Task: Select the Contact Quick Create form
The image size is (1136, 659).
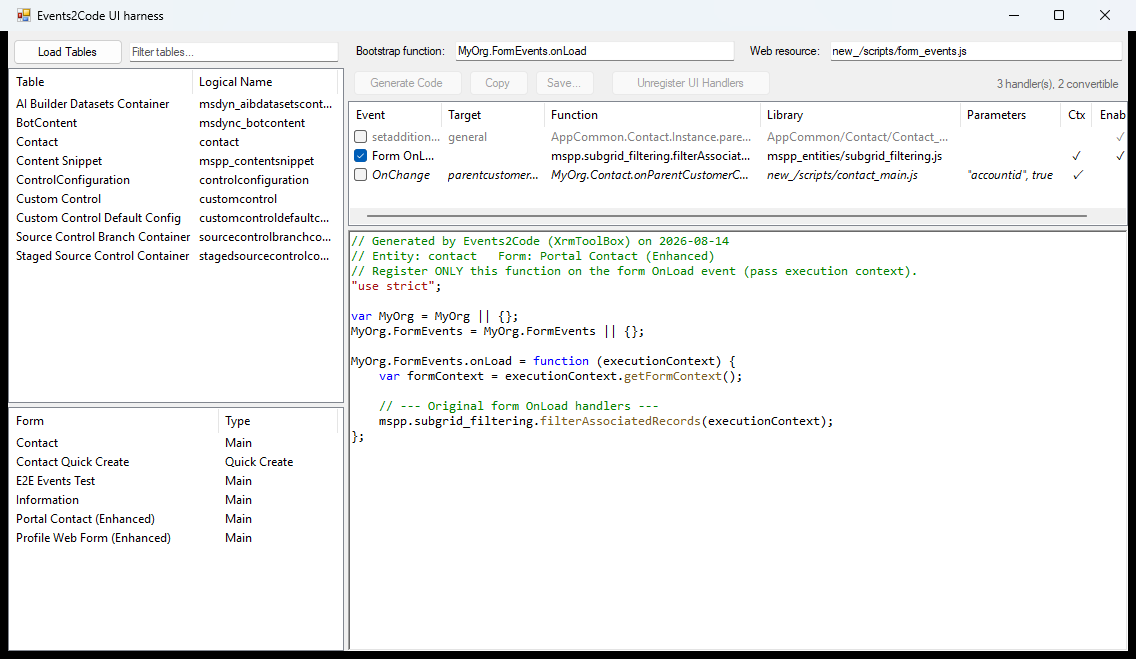Action: [x=175, y=462]
